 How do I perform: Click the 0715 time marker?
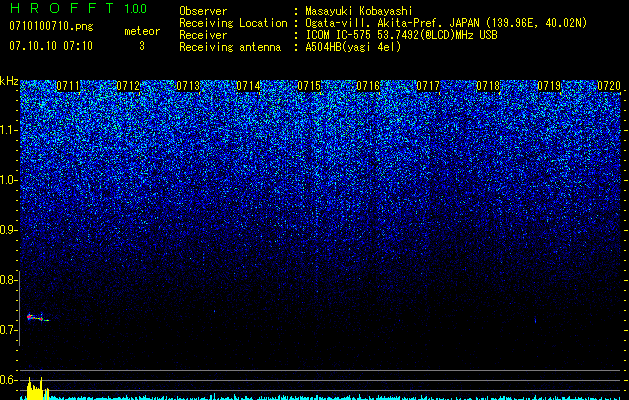pos(309,86)
